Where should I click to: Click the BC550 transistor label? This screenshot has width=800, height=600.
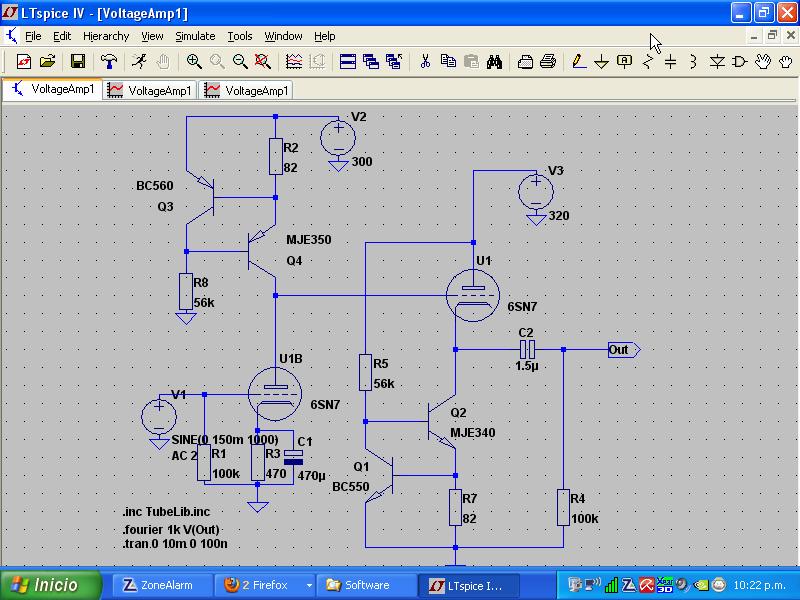351,487
